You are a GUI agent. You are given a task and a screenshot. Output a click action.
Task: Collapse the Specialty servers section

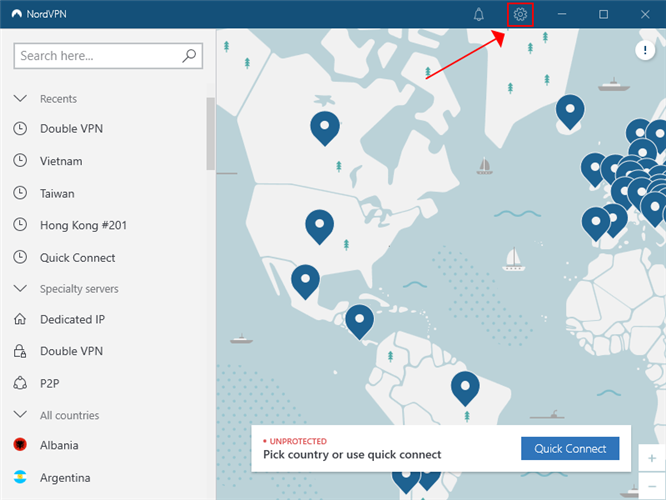coord(20,289)
